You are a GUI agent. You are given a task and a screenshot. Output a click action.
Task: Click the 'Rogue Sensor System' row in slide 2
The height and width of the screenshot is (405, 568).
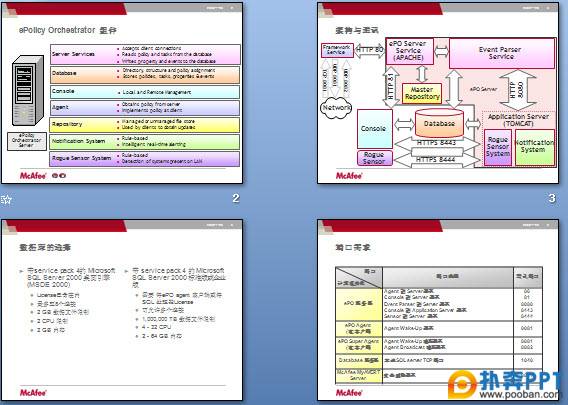point(145,159)
